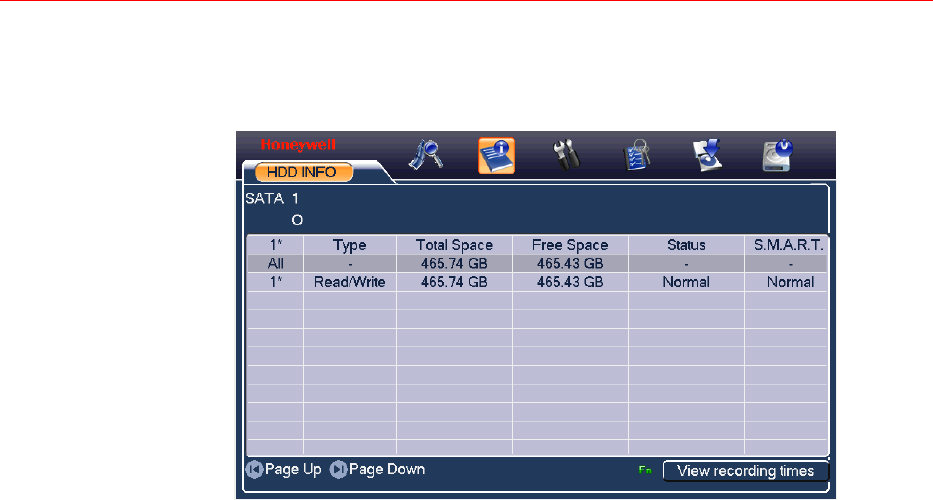Click the Page Up label

click(x=293, y=470)
